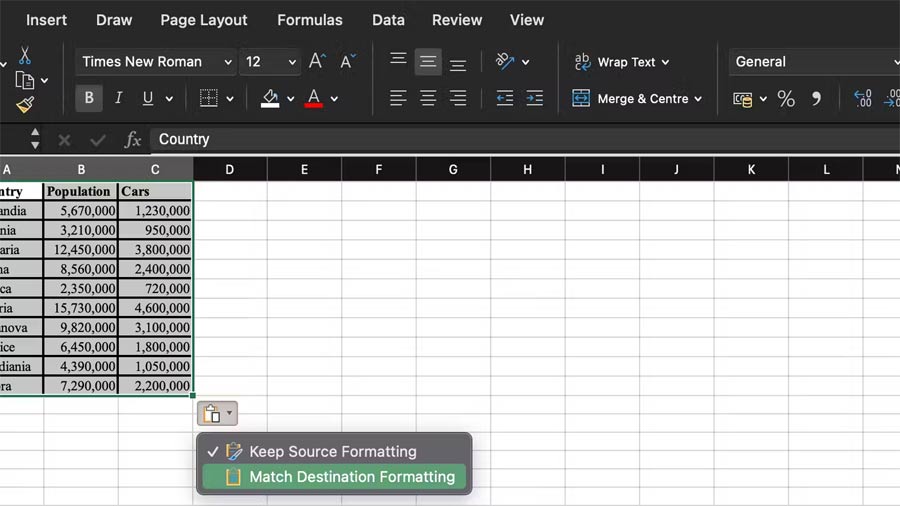The image size is (900, 506).
Task: Open the Borders dropdown arrow
Action: (x=230, y=99)
